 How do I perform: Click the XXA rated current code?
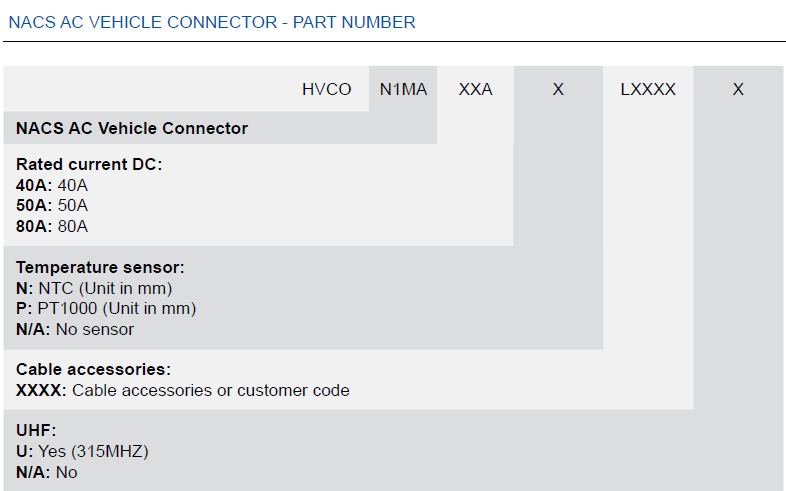pyautogui.click(x=475, y=89)
